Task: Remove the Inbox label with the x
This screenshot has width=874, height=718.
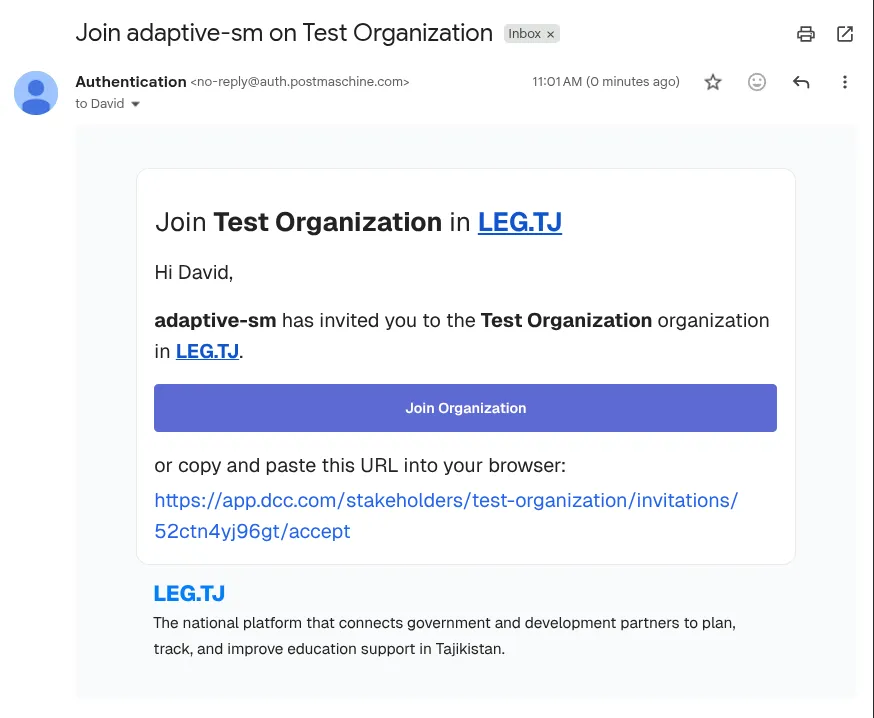Action: coord(551,34)
